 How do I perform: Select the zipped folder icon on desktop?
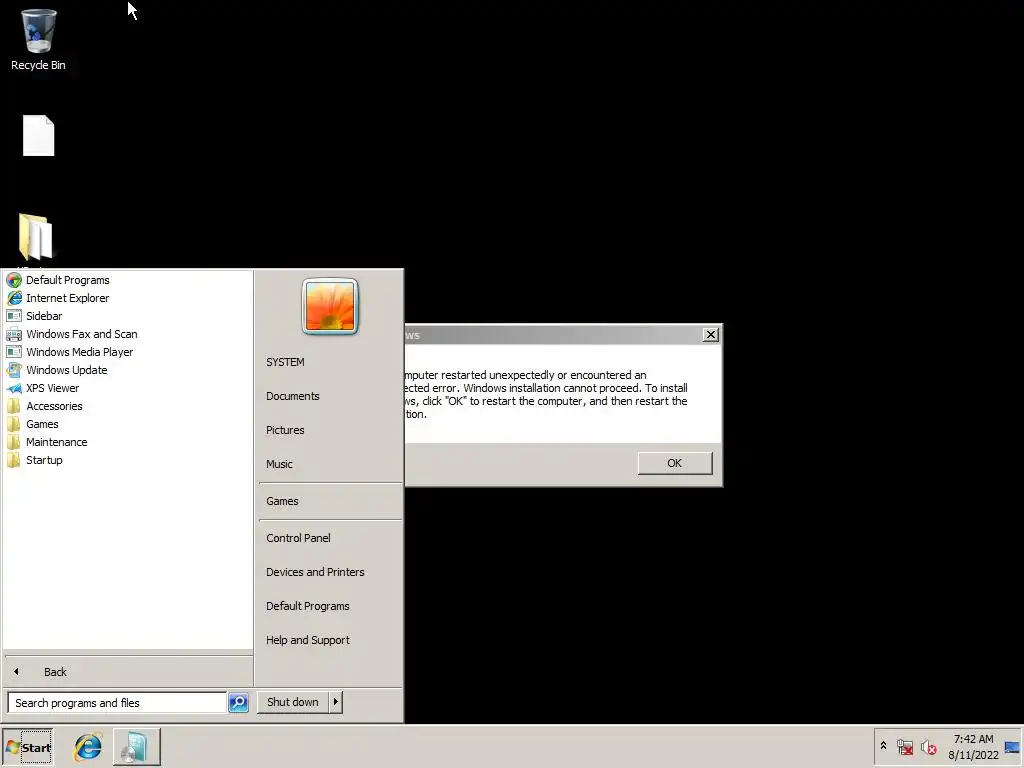(35, 238)
